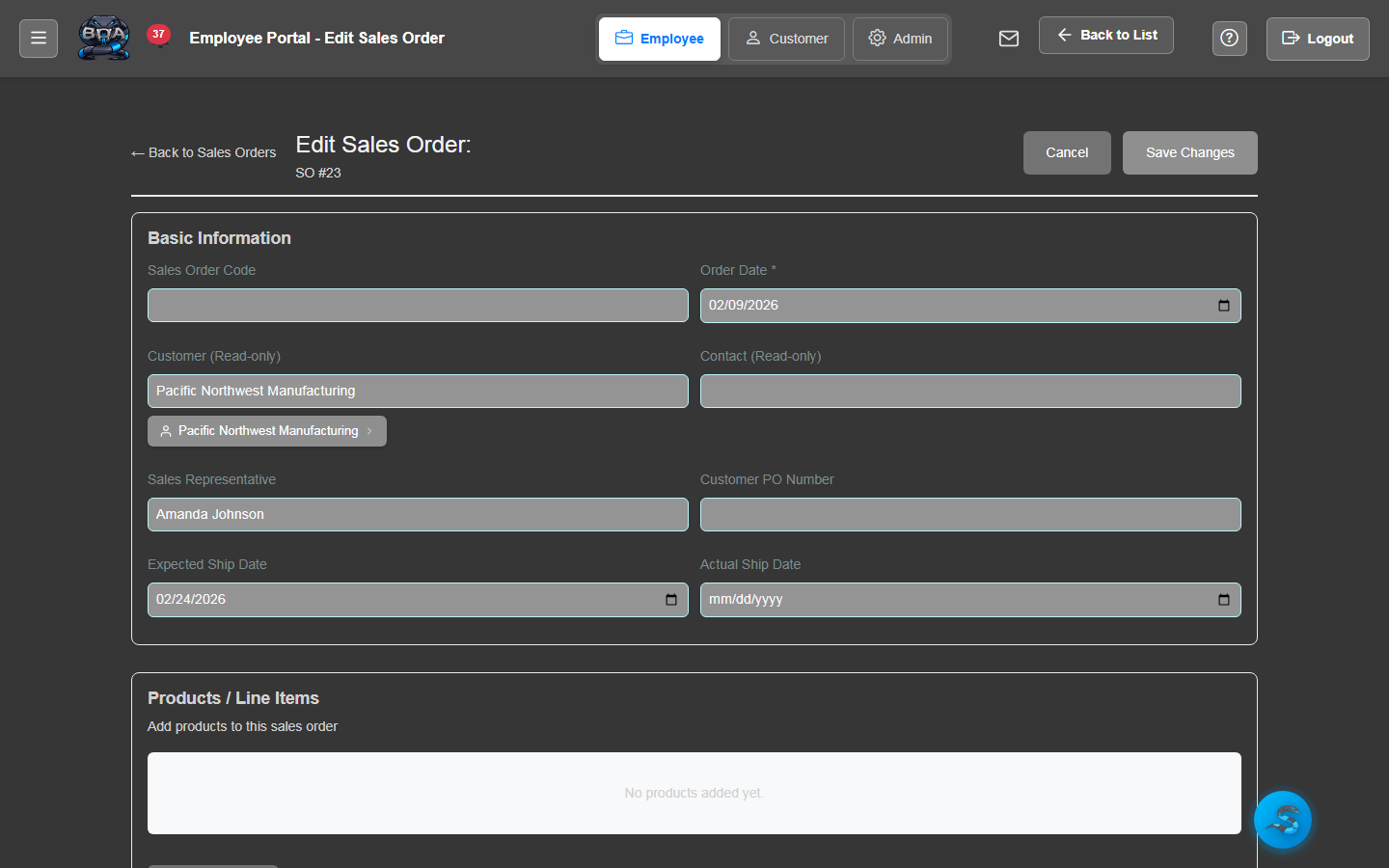Open the hamburger navigation menu
Screen dimensions: 1389x868
click(x=38, y=38)
